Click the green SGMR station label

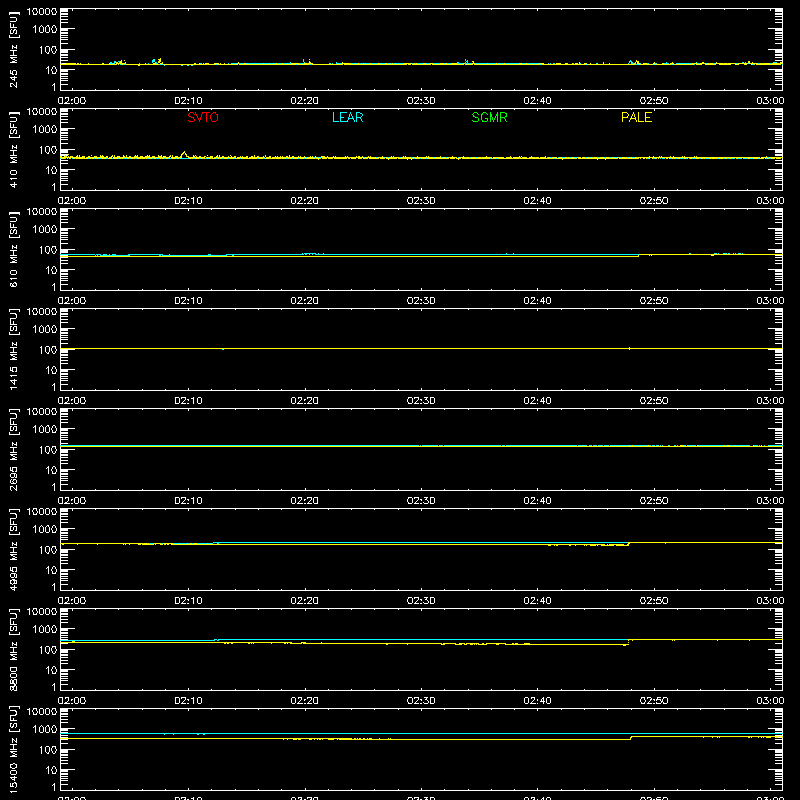coord(489,117)
